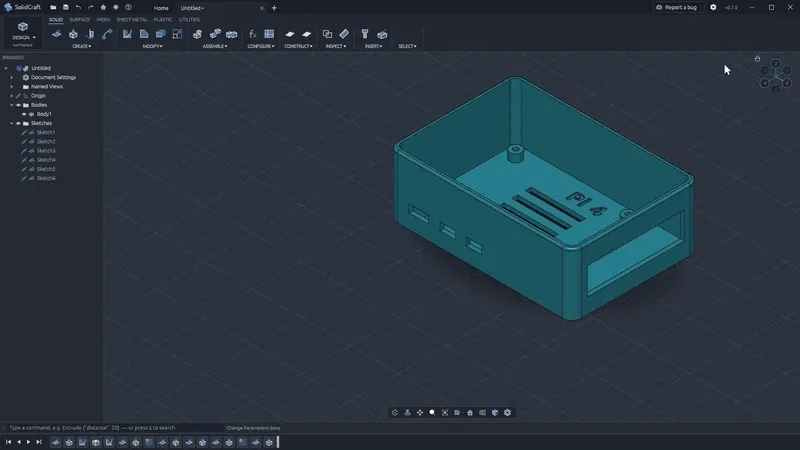Select the Sweep tool in Create

click(107, 34)
